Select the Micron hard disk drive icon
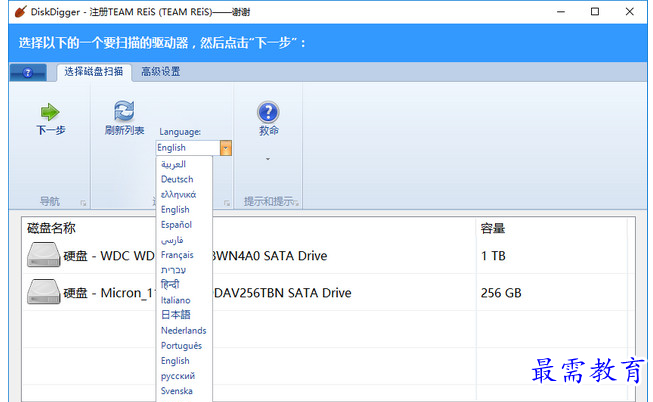Screen dimensions: 653x402 coord(44,292)
